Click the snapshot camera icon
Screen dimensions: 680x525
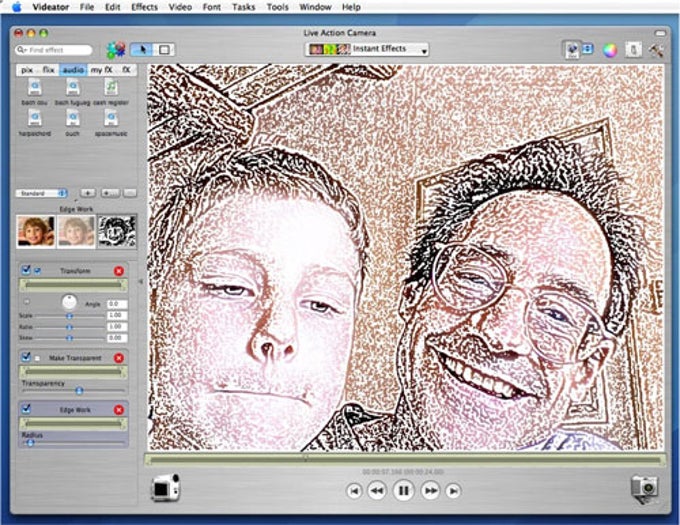pyautogui.click(x=644, y=489)
